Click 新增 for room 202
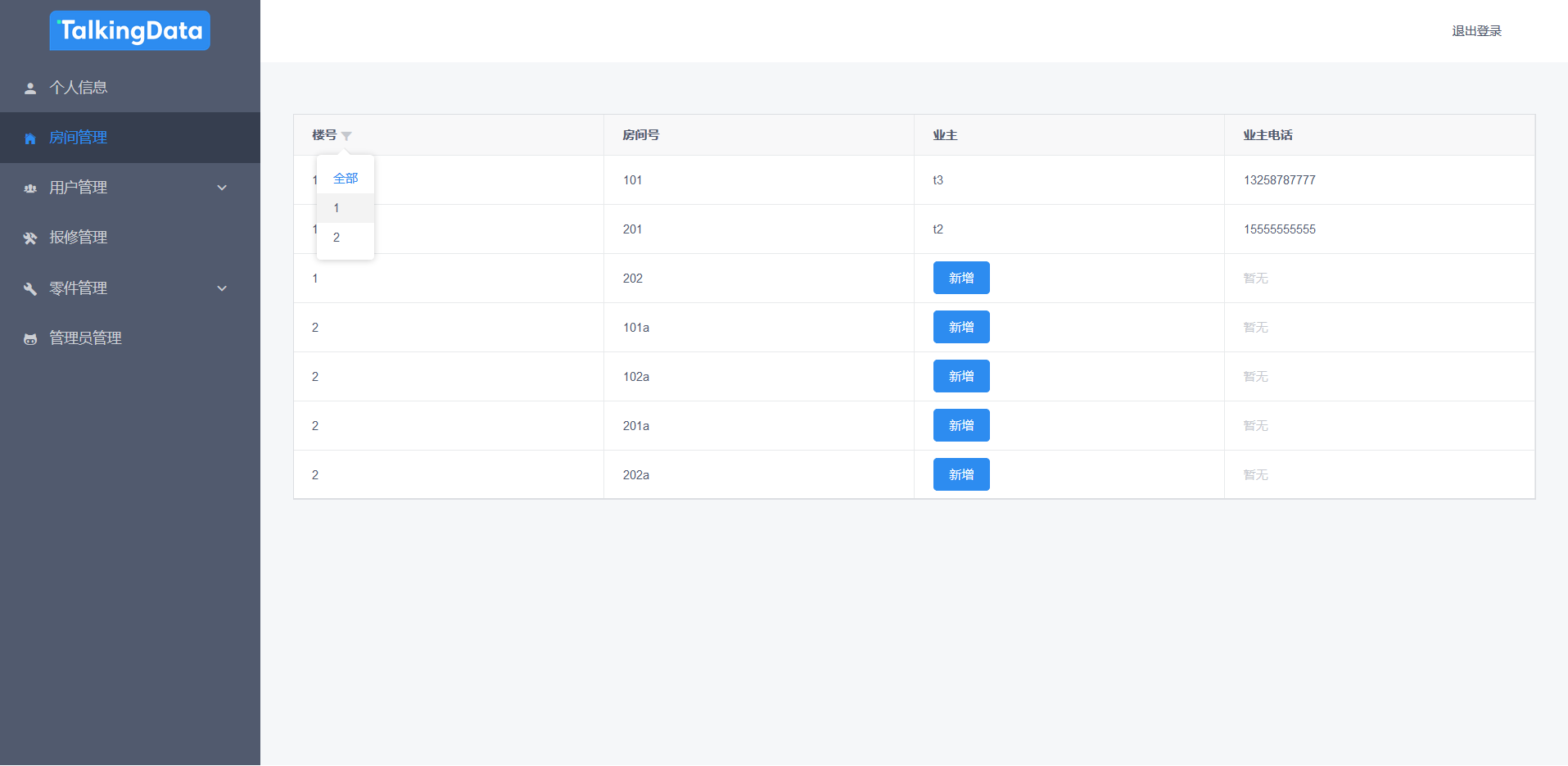This screenshot has height=766, width=1568. [x=961, y=278]
